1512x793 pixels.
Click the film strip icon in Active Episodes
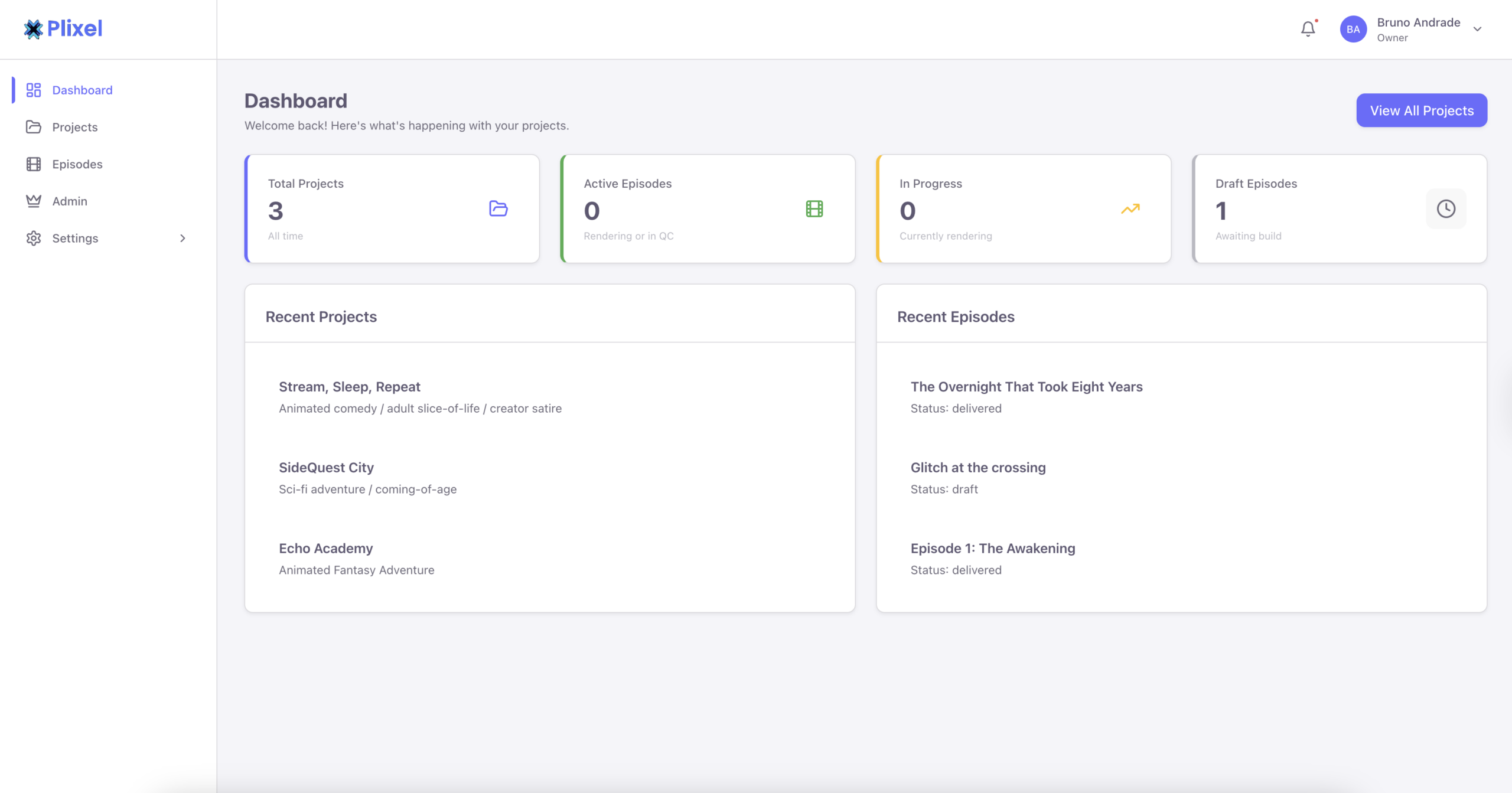point(814,208)
